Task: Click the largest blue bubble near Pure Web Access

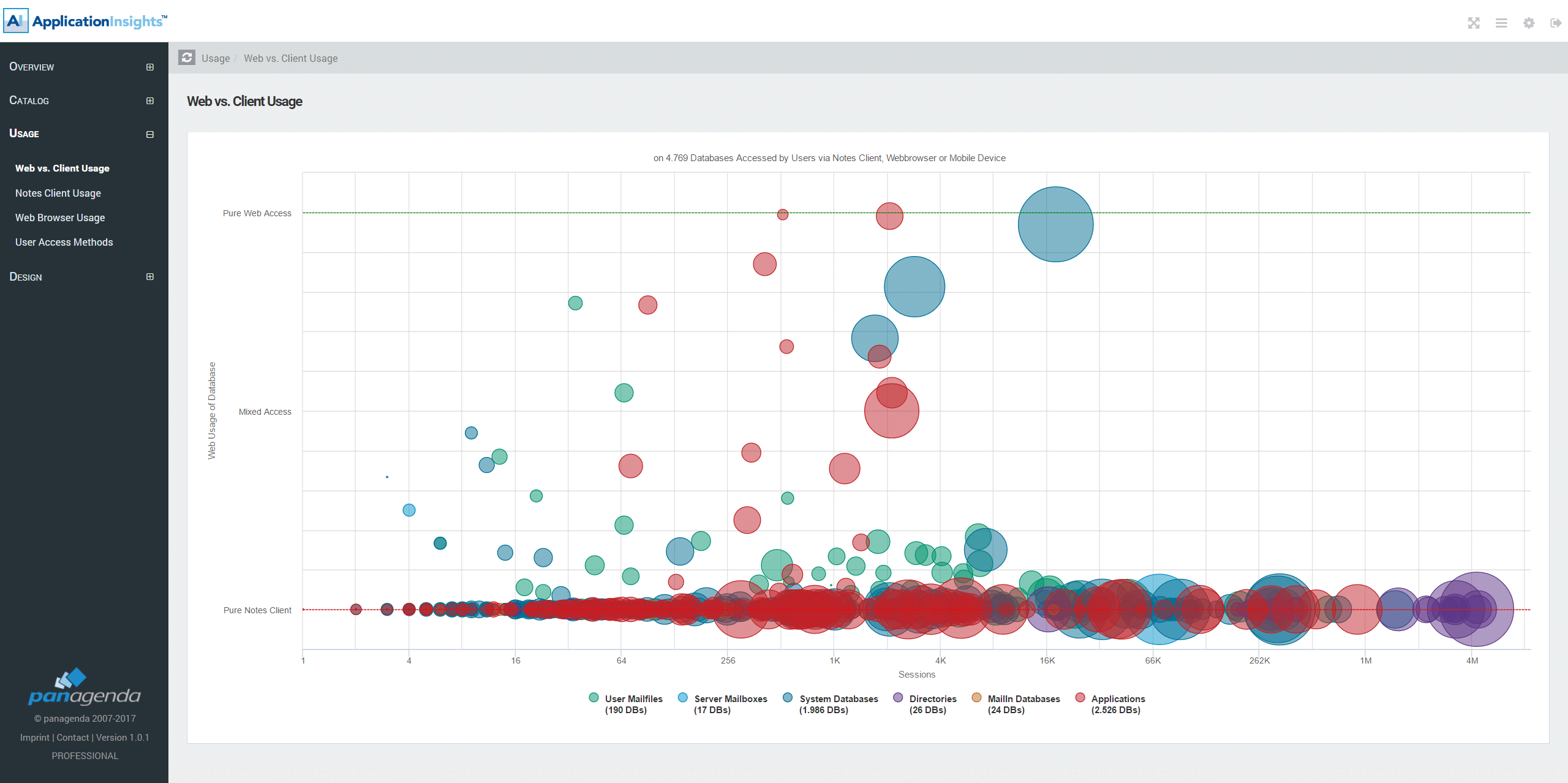Action: pyautogui.click(x=1055, y=224)
